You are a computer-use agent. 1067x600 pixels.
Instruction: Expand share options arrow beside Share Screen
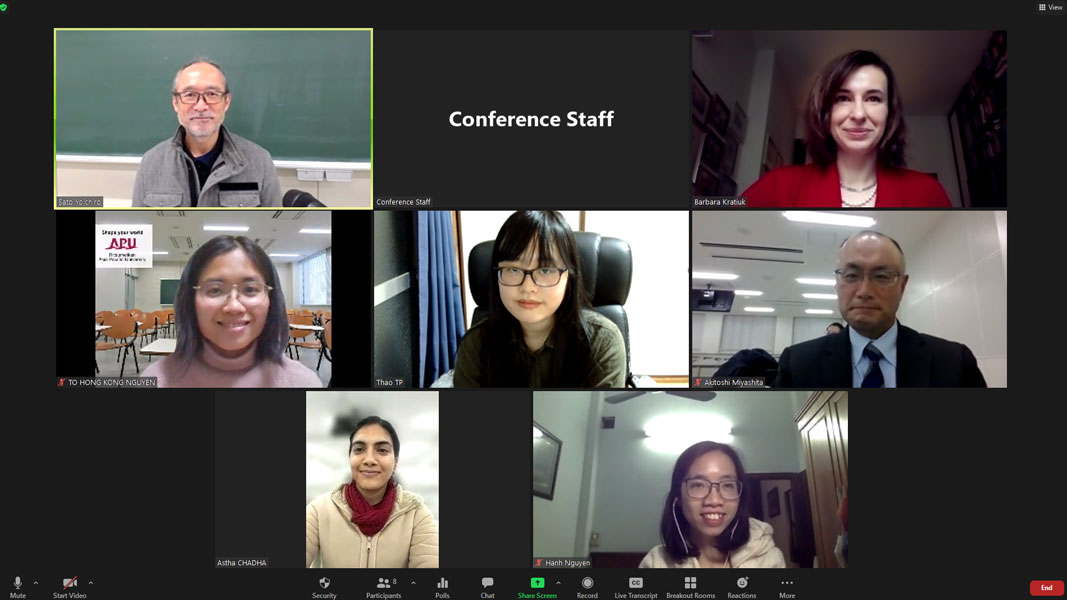(558, 583)
